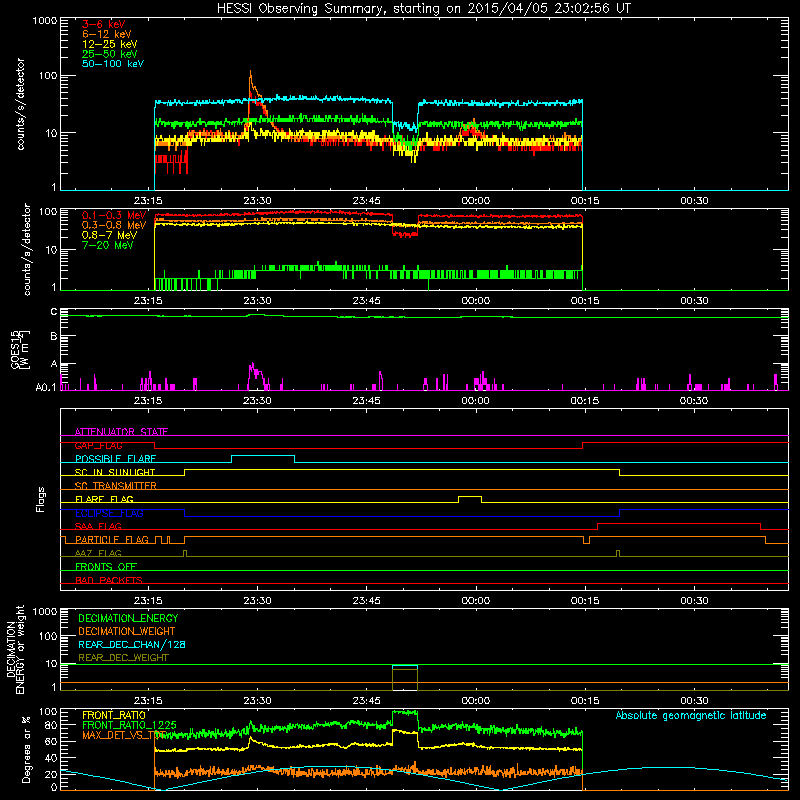
Task: Select the 0.1-0.3 MeV legend label
Action: (x=114, y=215)
